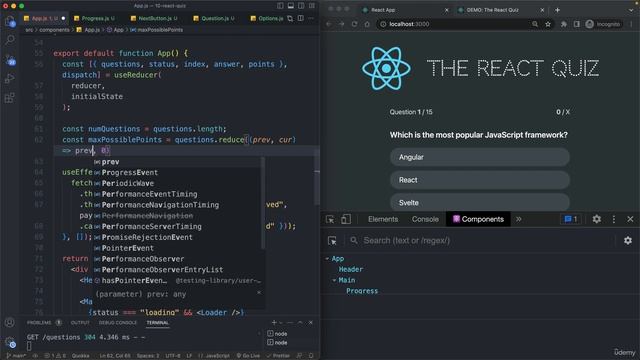Select ProgressEvent from the suggestions
640x360 pixels.
pos(178,172)
